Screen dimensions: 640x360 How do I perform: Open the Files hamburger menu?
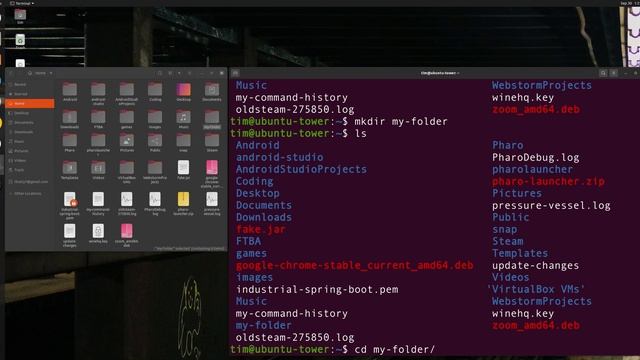pos(190,73)
